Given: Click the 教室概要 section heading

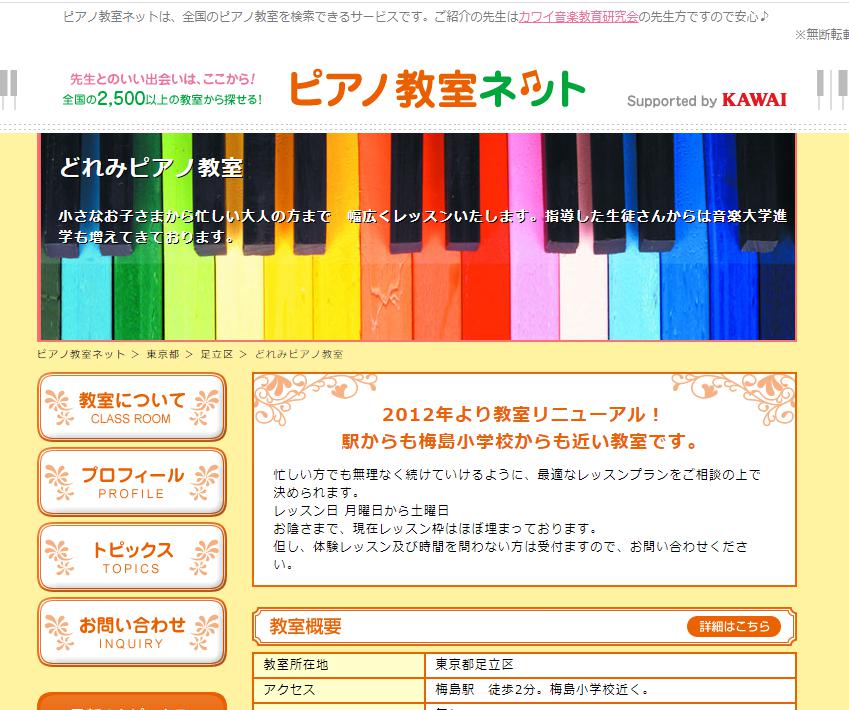Looking at the screenshot, I should [x=305, y=627].
